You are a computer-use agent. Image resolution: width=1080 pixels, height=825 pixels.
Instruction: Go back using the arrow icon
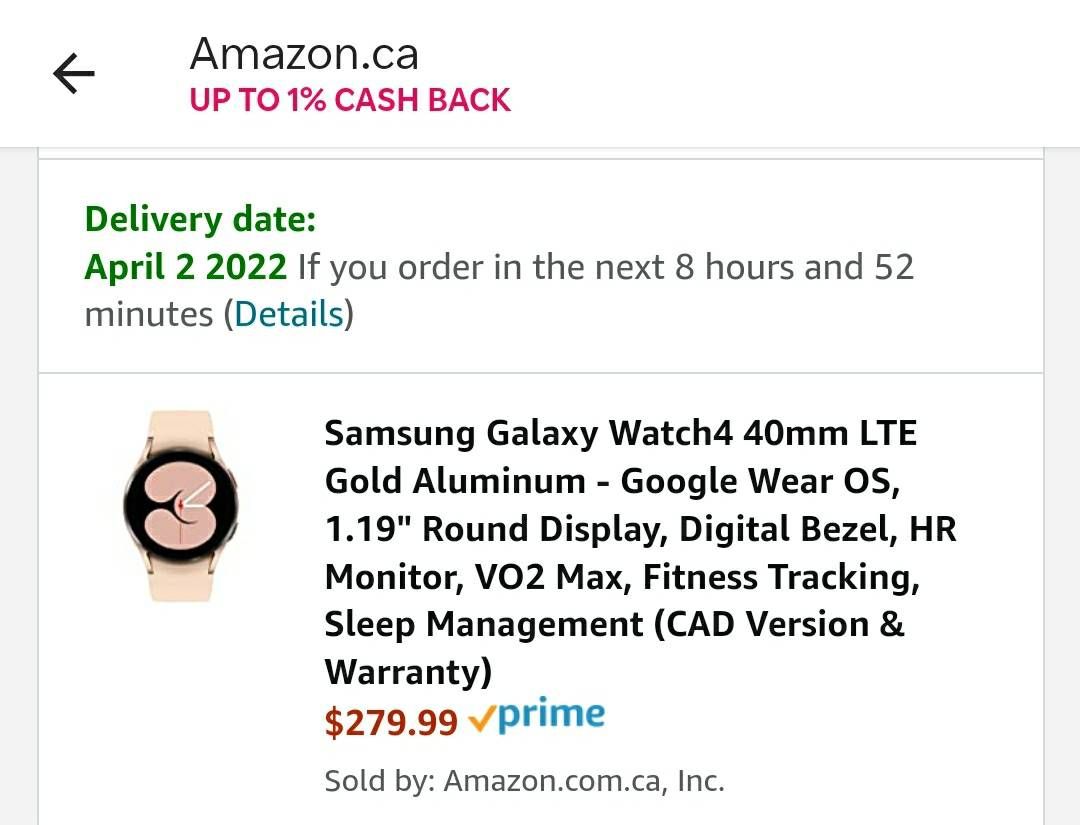point(74,74)
